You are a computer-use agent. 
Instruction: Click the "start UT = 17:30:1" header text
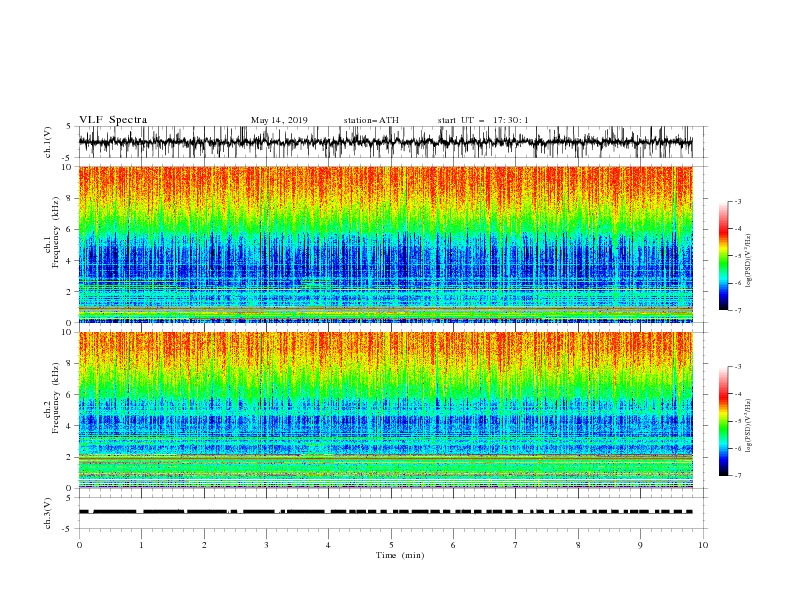[483, 120]
